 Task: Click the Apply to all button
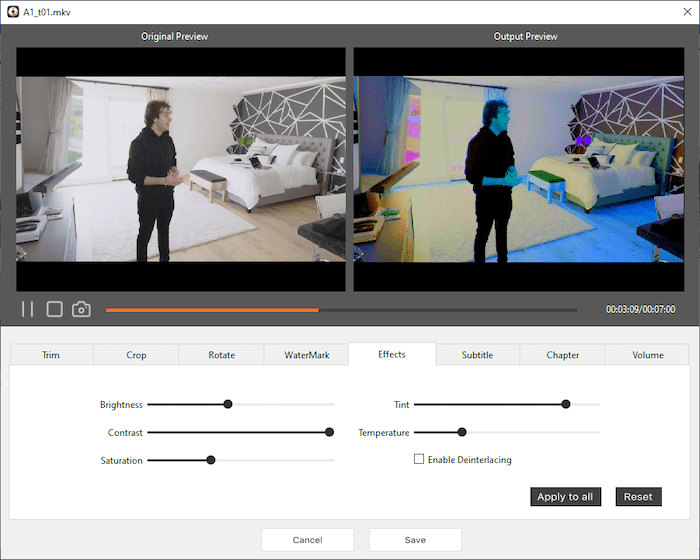pos(565,497)
